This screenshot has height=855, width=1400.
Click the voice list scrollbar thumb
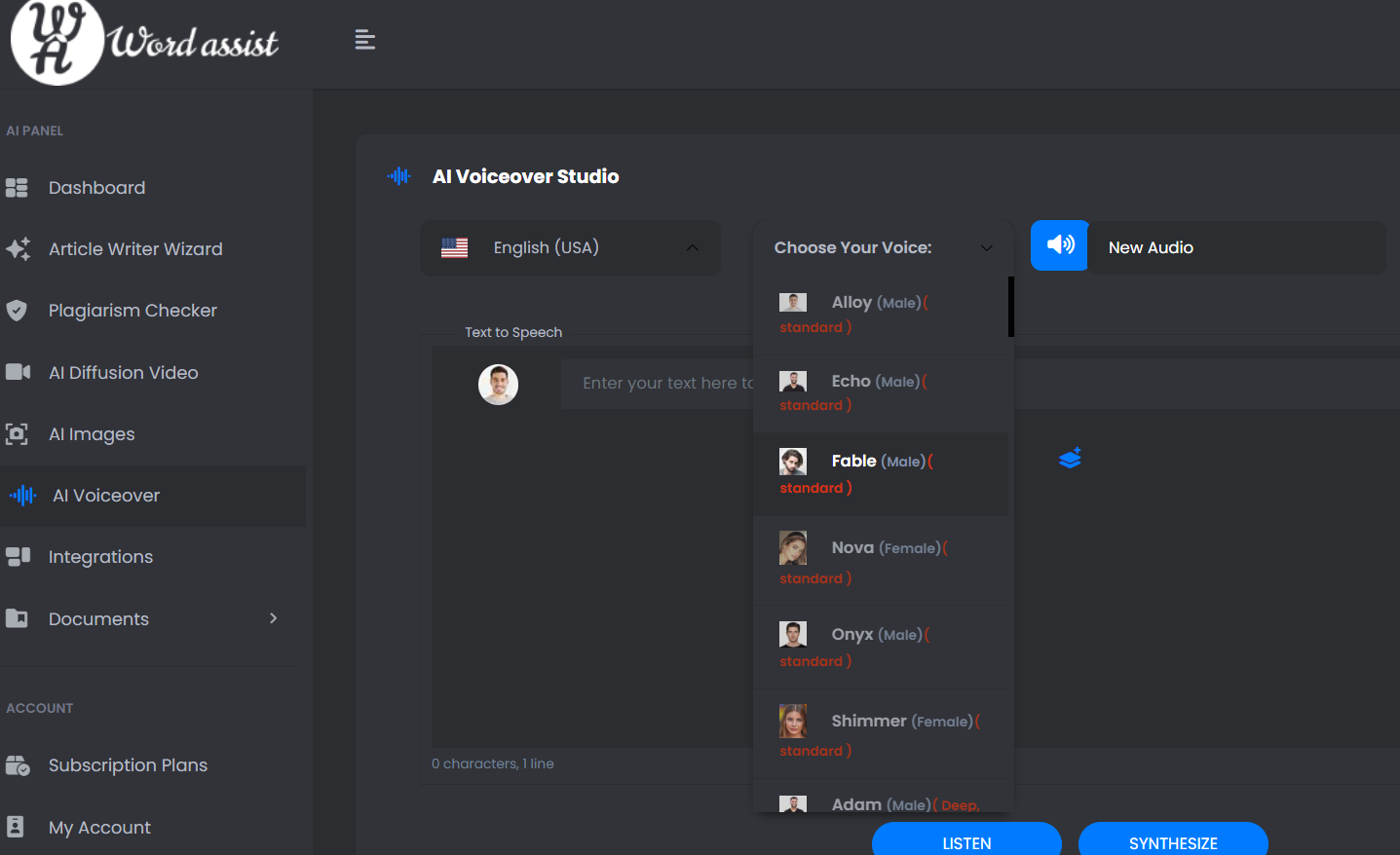coord(1010,307)
